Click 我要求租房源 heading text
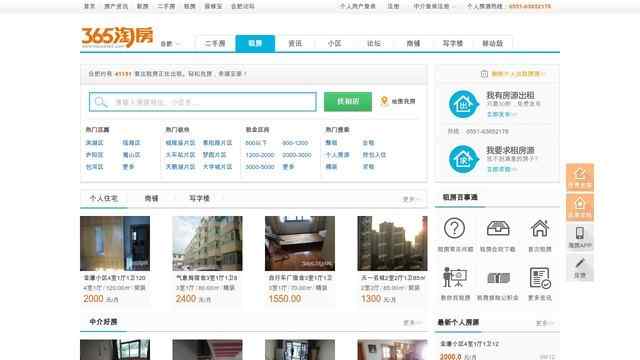This screenshot has height=360, width=640. (510, 150)
